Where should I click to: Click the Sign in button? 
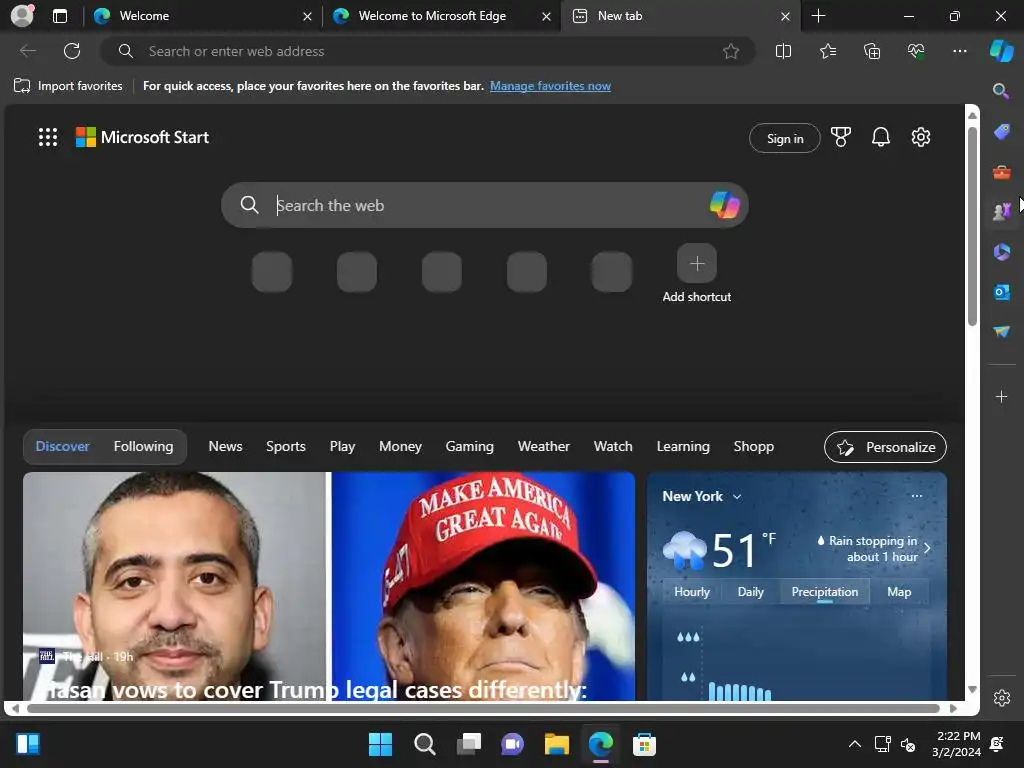click(784, 138)
